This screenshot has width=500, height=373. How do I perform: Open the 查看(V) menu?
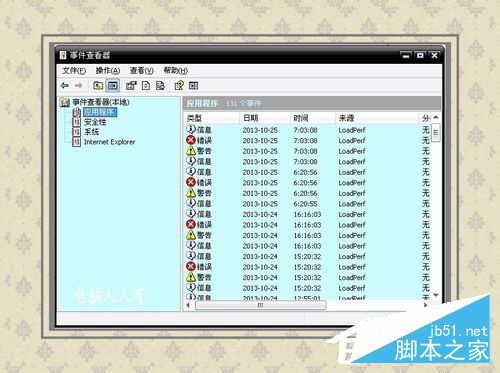(142, 70)
